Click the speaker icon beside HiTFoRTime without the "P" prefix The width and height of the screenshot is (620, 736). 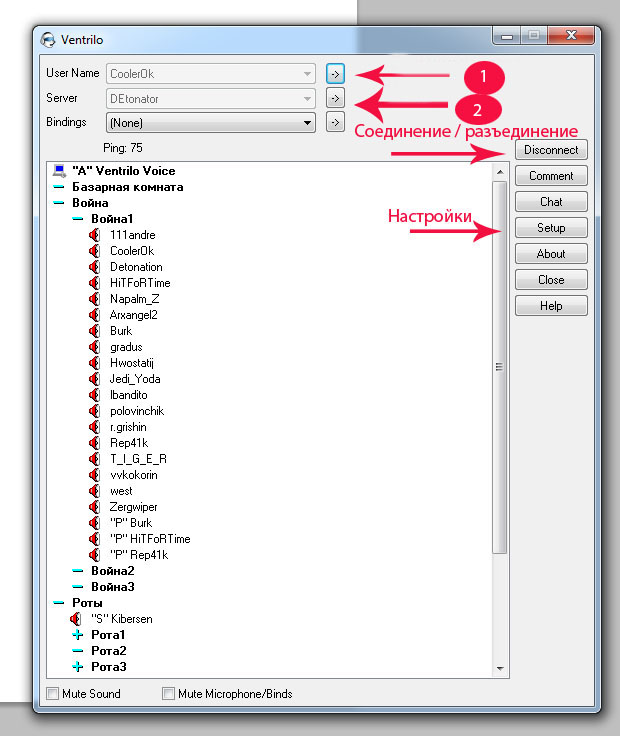pyautogui.click(x=94, y=283)
